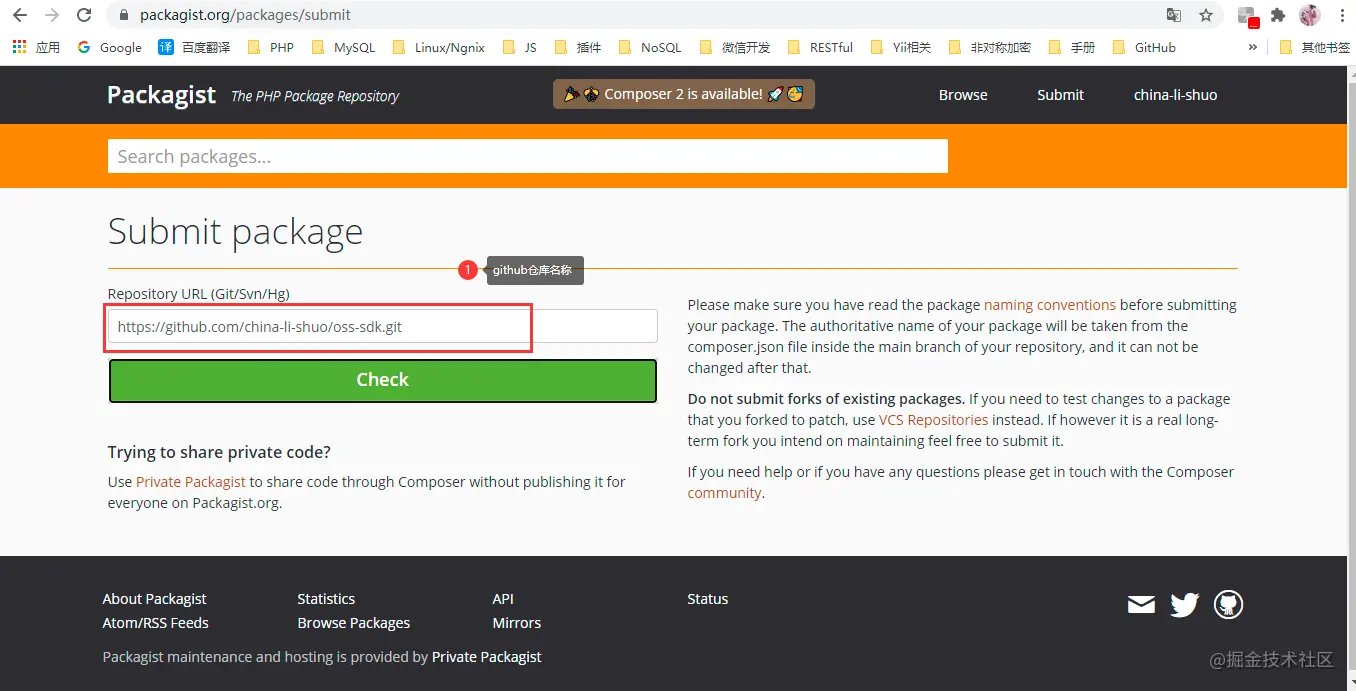Click the Repository URL input field
This screenshot has width=1356, height=691.
tap(383, 327)
